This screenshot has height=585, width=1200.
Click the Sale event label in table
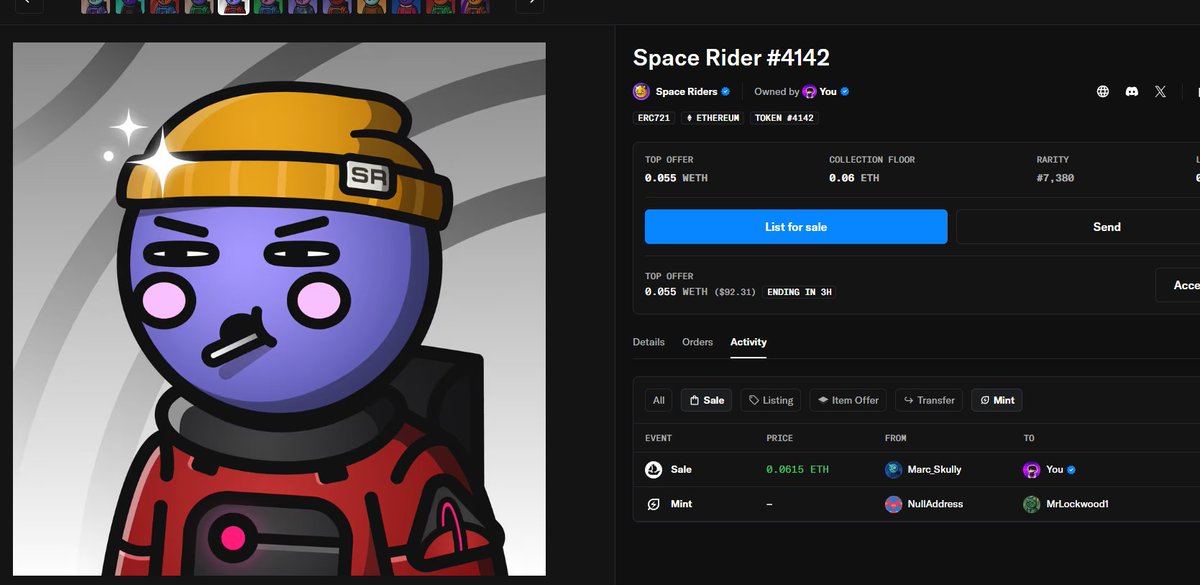click(681, 469)
